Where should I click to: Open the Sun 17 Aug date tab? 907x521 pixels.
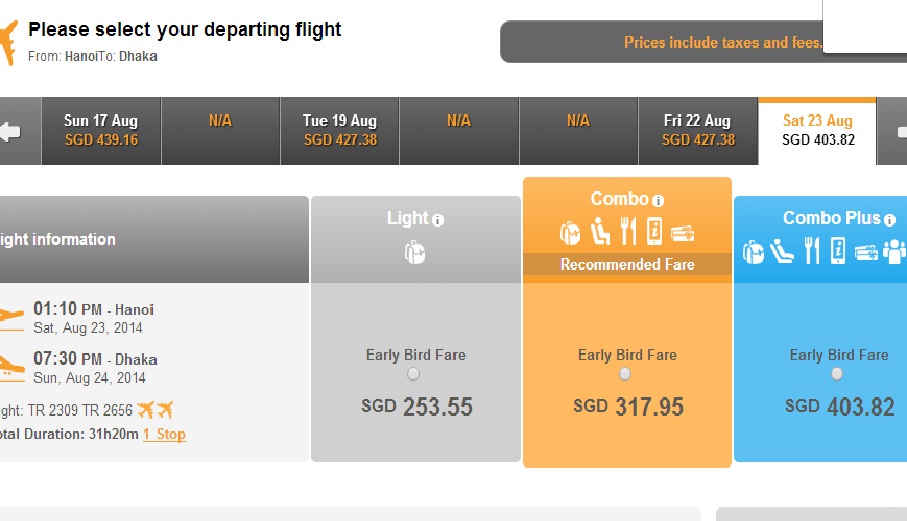(101, 131)
